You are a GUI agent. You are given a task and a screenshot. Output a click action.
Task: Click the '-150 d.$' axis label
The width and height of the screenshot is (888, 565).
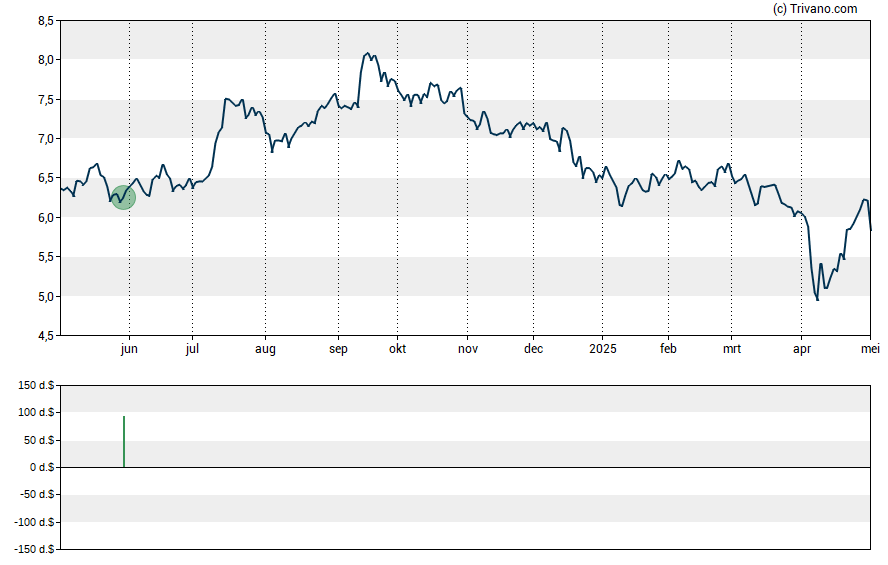point(35,549)
